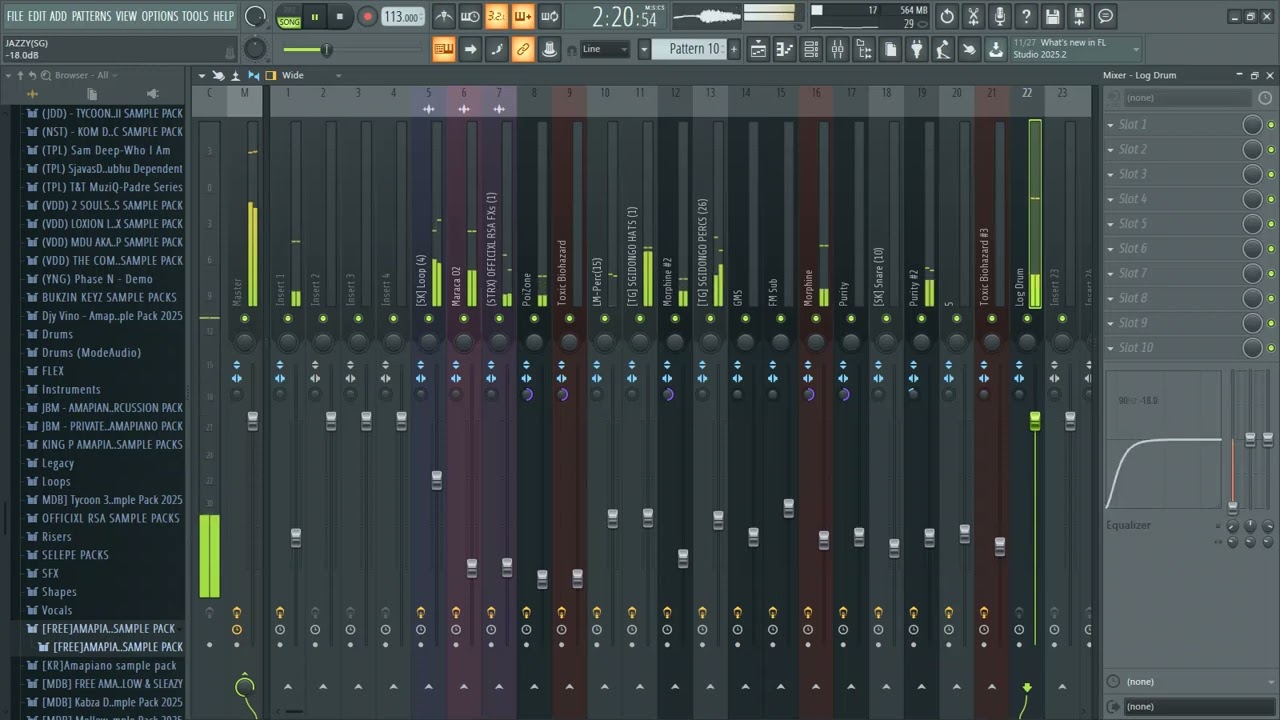The image size is (1280, 720).
Task: Click the Log Drum track volume fader
Action: coord(1035,421)
